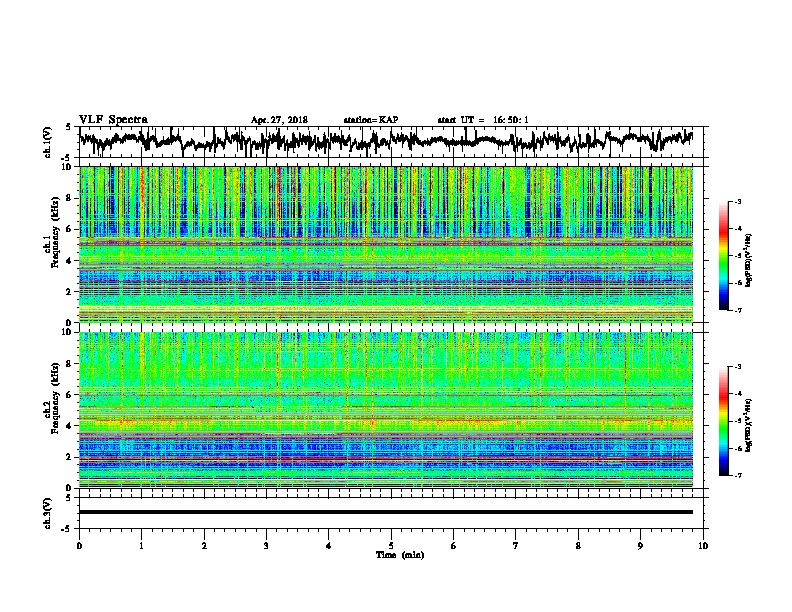Click the ch.2 colorbar log(PSD) unit label

pyautogui.click(x=749, y=425)
